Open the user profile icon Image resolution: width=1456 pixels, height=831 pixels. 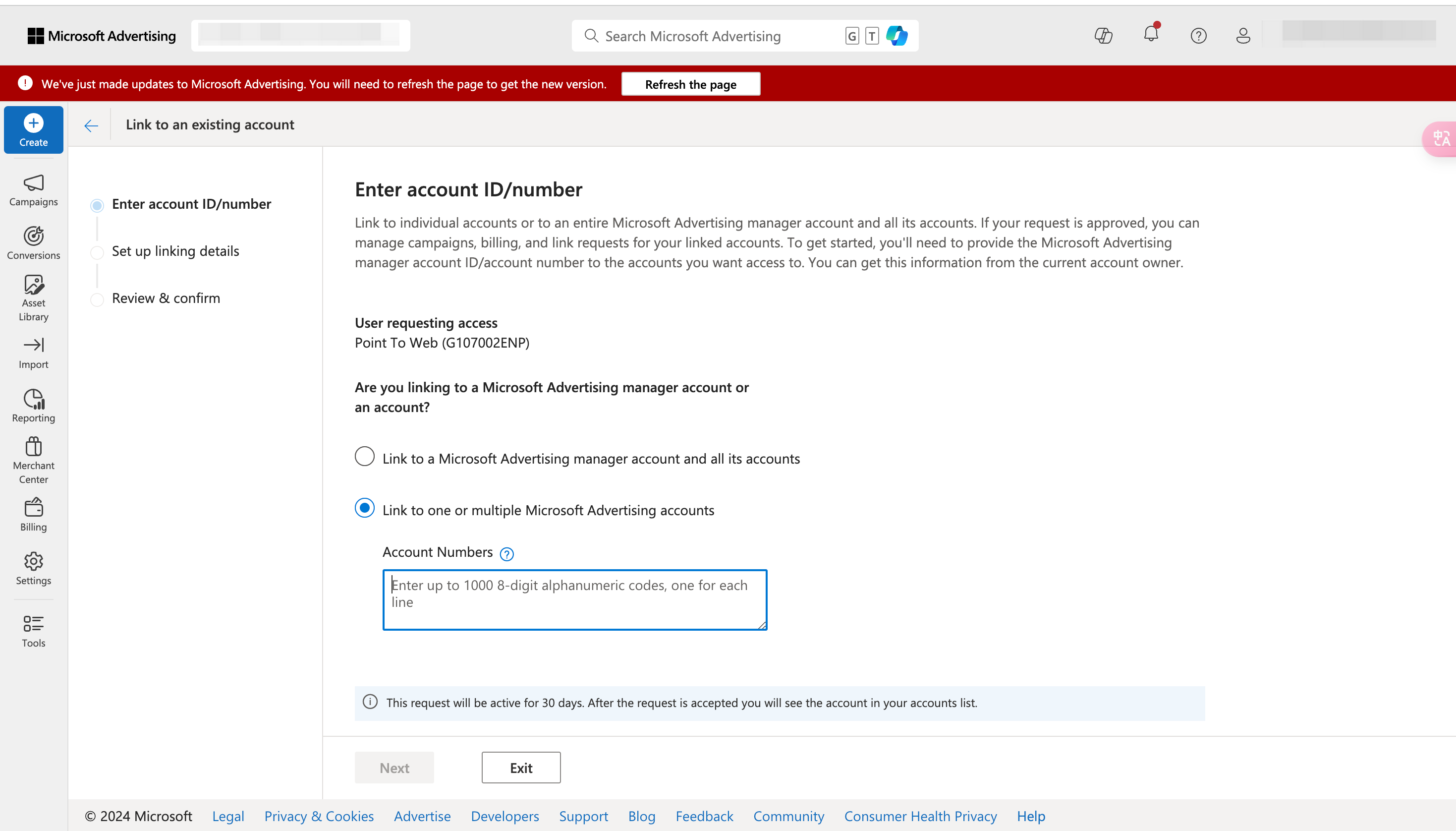1243,36
